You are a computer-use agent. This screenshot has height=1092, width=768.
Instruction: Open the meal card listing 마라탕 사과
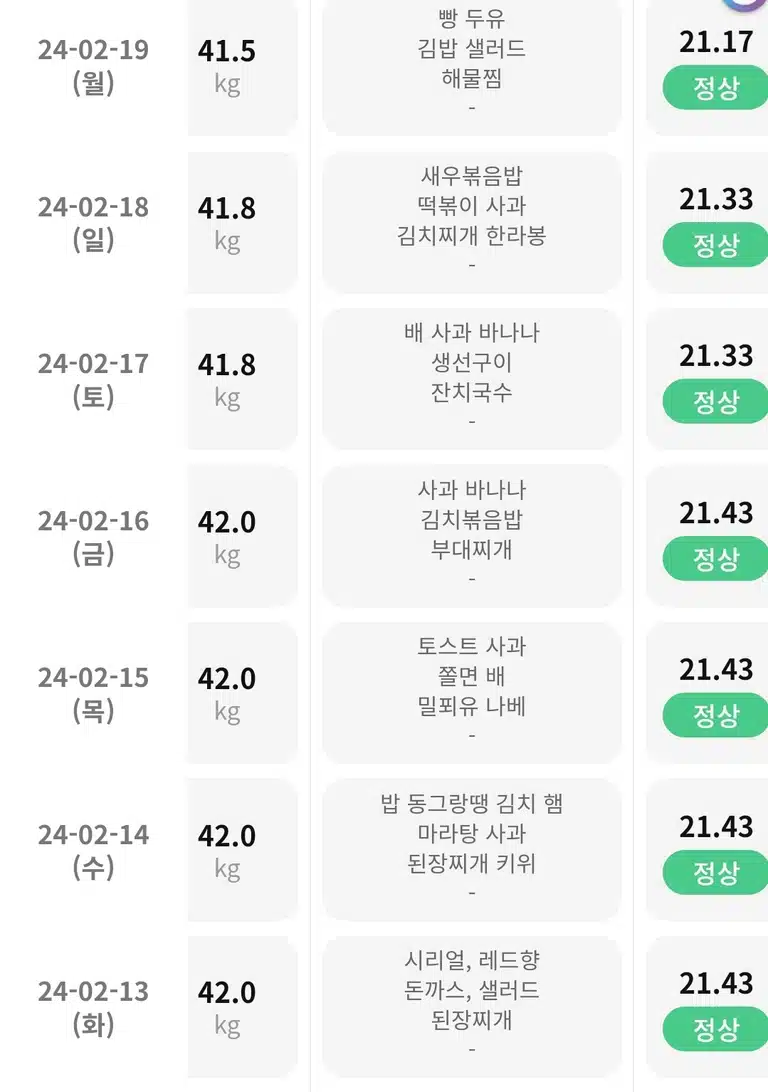[x=471, y=850]
